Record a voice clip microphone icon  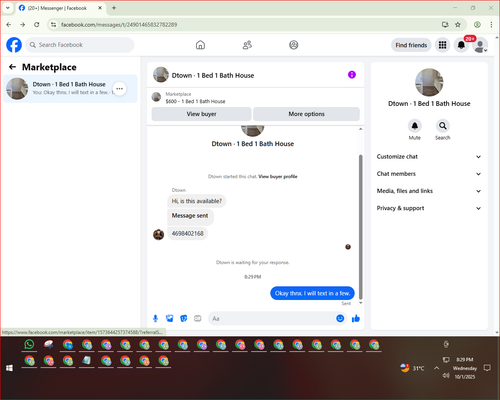[155, 318]
